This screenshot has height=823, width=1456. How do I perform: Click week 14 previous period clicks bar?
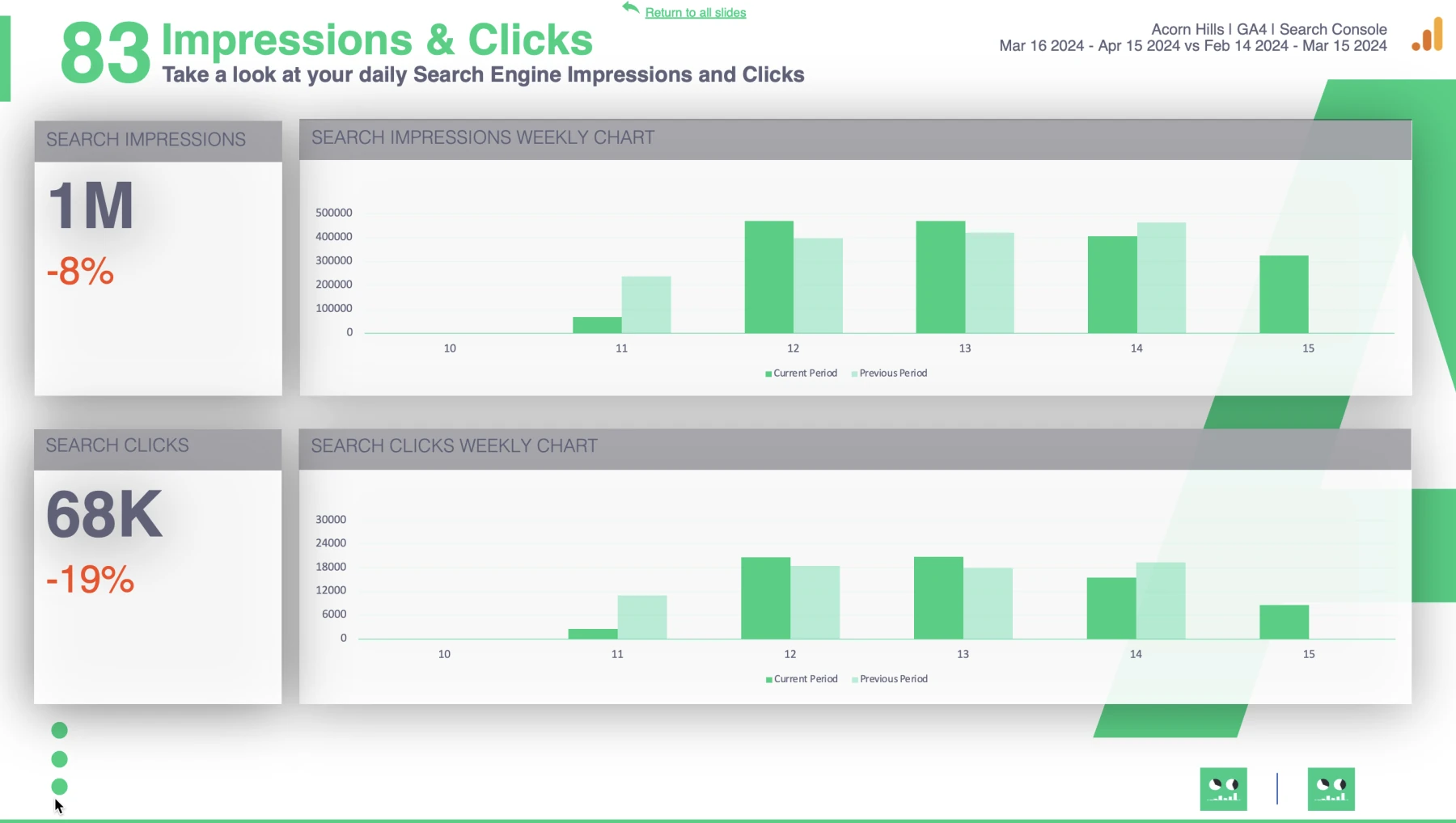click(1161, 601)
